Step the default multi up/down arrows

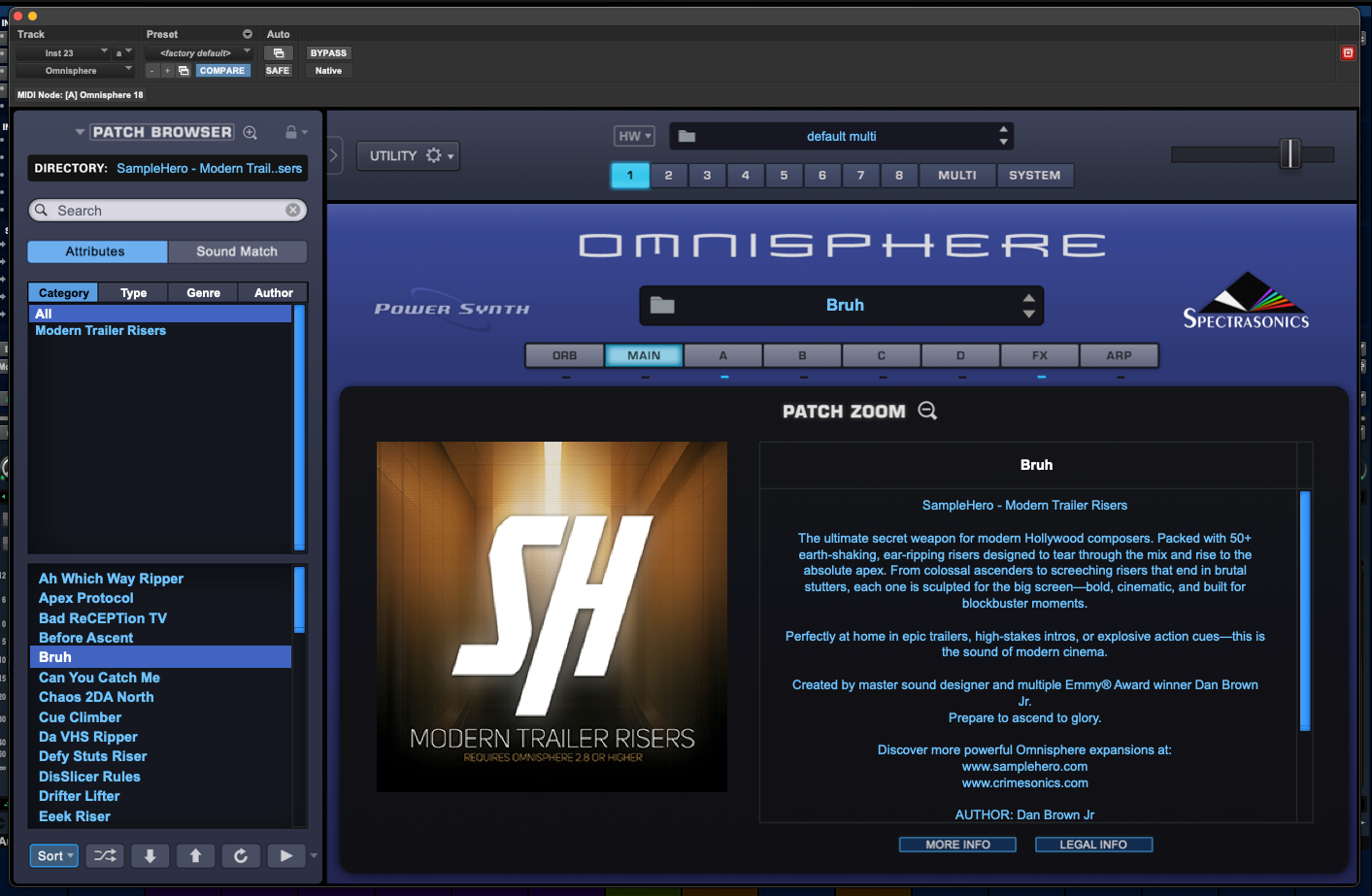tap(1003, 136)
